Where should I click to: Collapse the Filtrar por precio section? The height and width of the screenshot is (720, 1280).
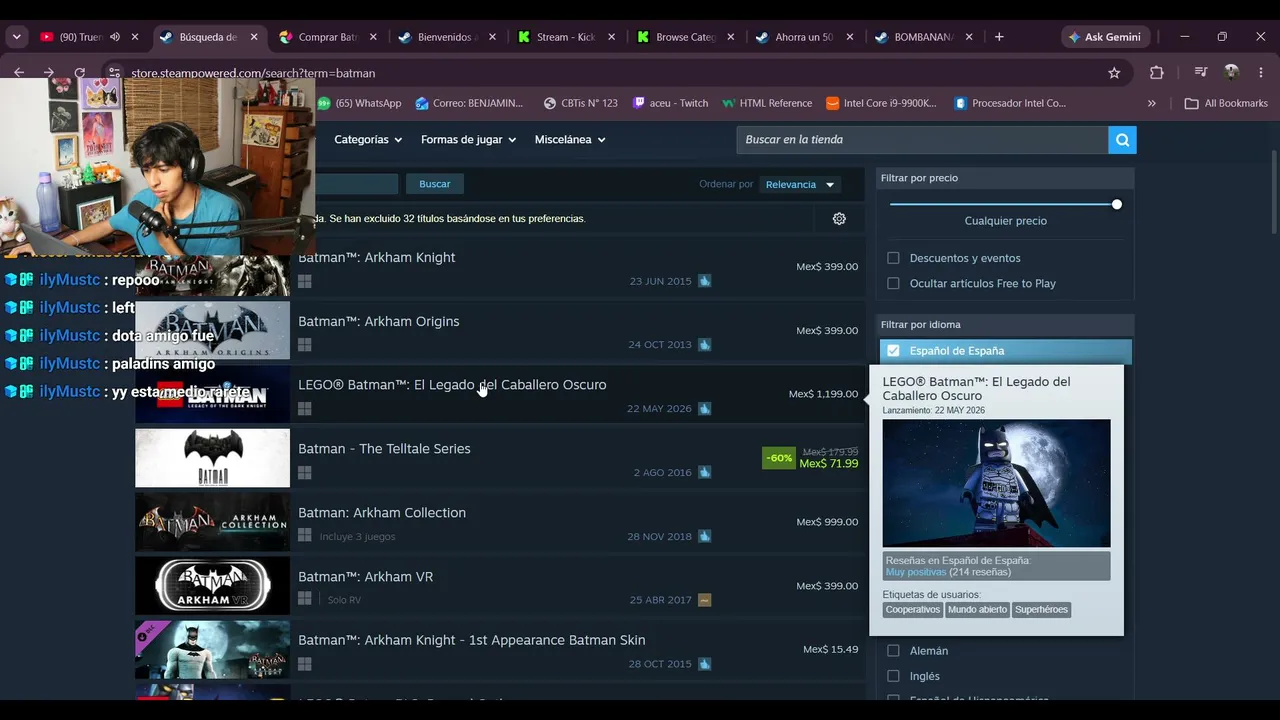click(1005, 178)
